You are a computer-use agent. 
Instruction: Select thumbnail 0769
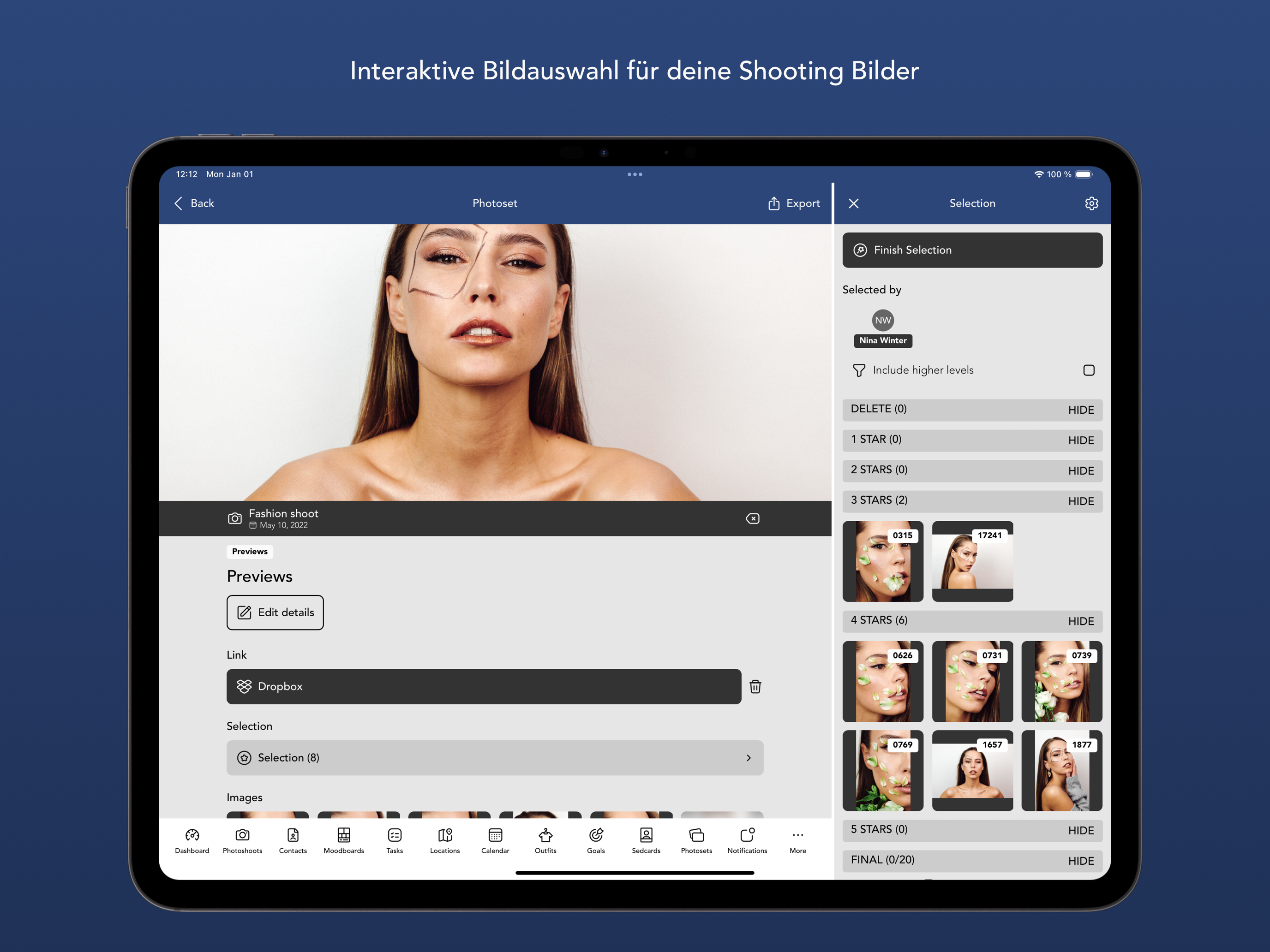coord(882,770)
